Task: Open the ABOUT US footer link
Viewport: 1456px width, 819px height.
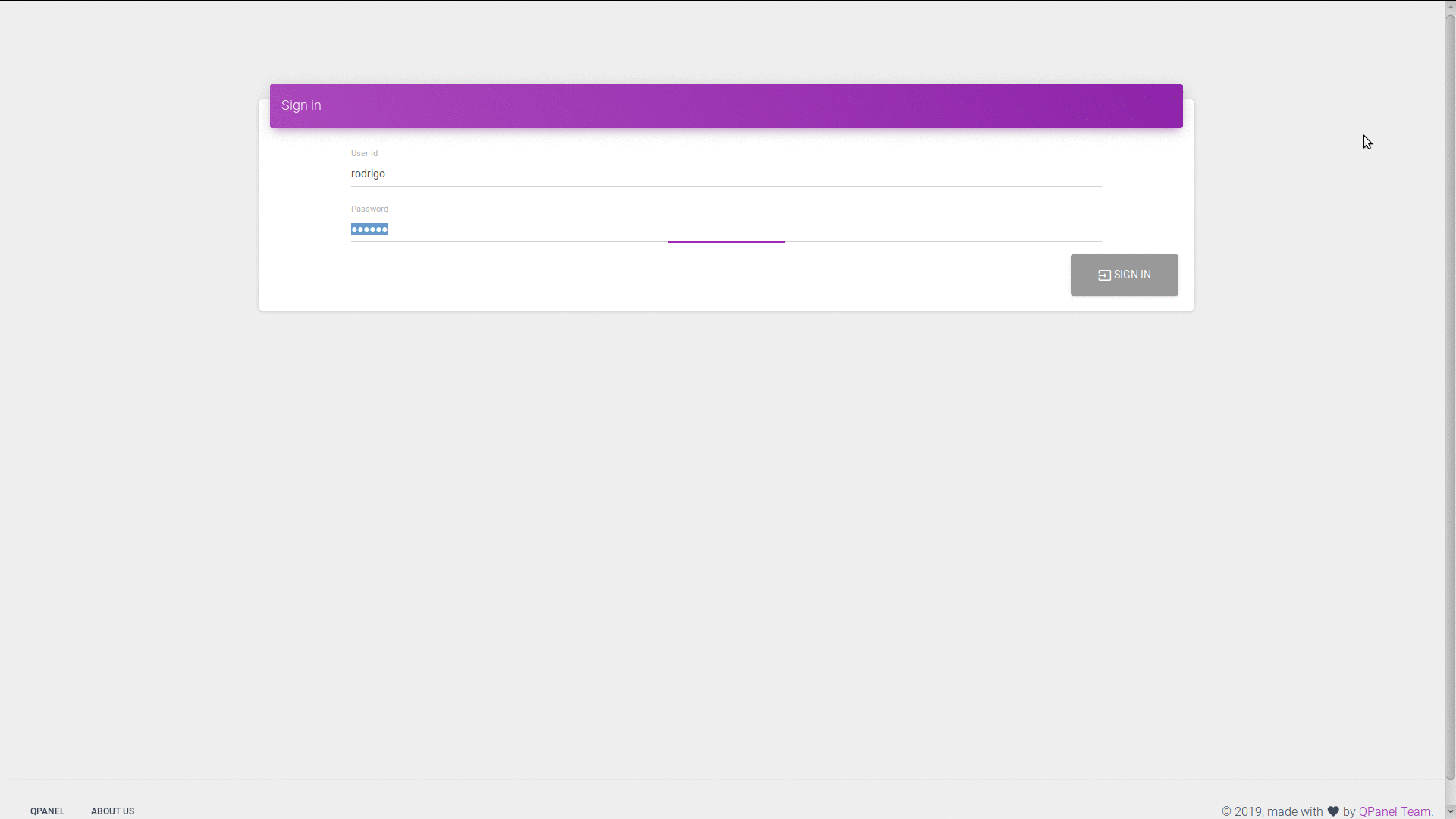Action: pos(112,811)
